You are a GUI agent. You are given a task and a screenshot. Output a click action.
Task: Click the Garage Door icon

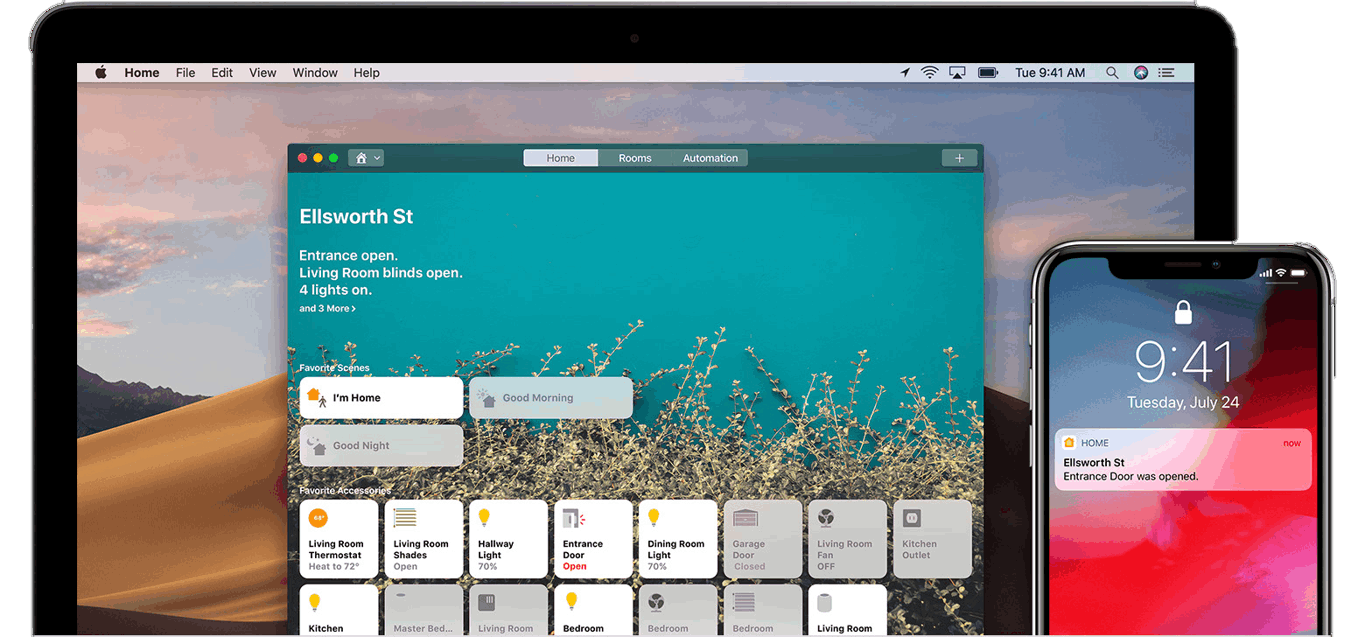(745, 518)
